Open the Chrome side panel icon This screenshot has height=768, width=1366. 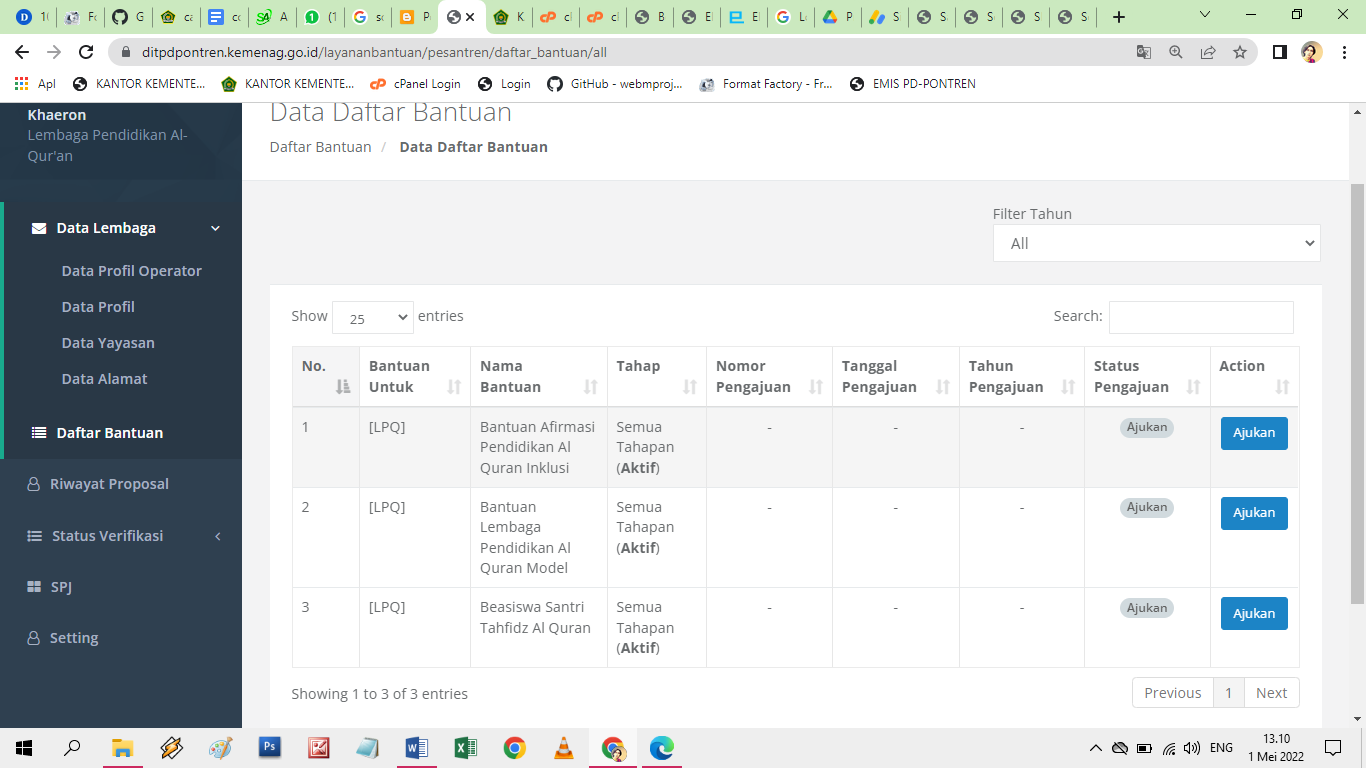click(x=1279, y=52)
